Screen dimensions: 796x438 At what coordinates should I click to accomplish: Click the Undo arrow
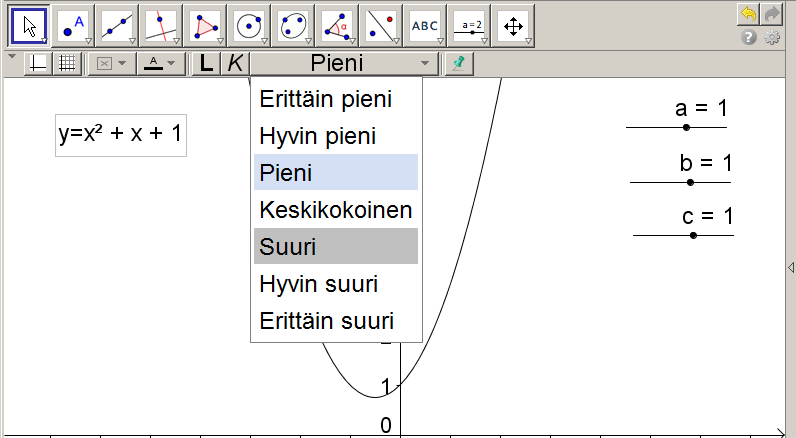point(748,14)
